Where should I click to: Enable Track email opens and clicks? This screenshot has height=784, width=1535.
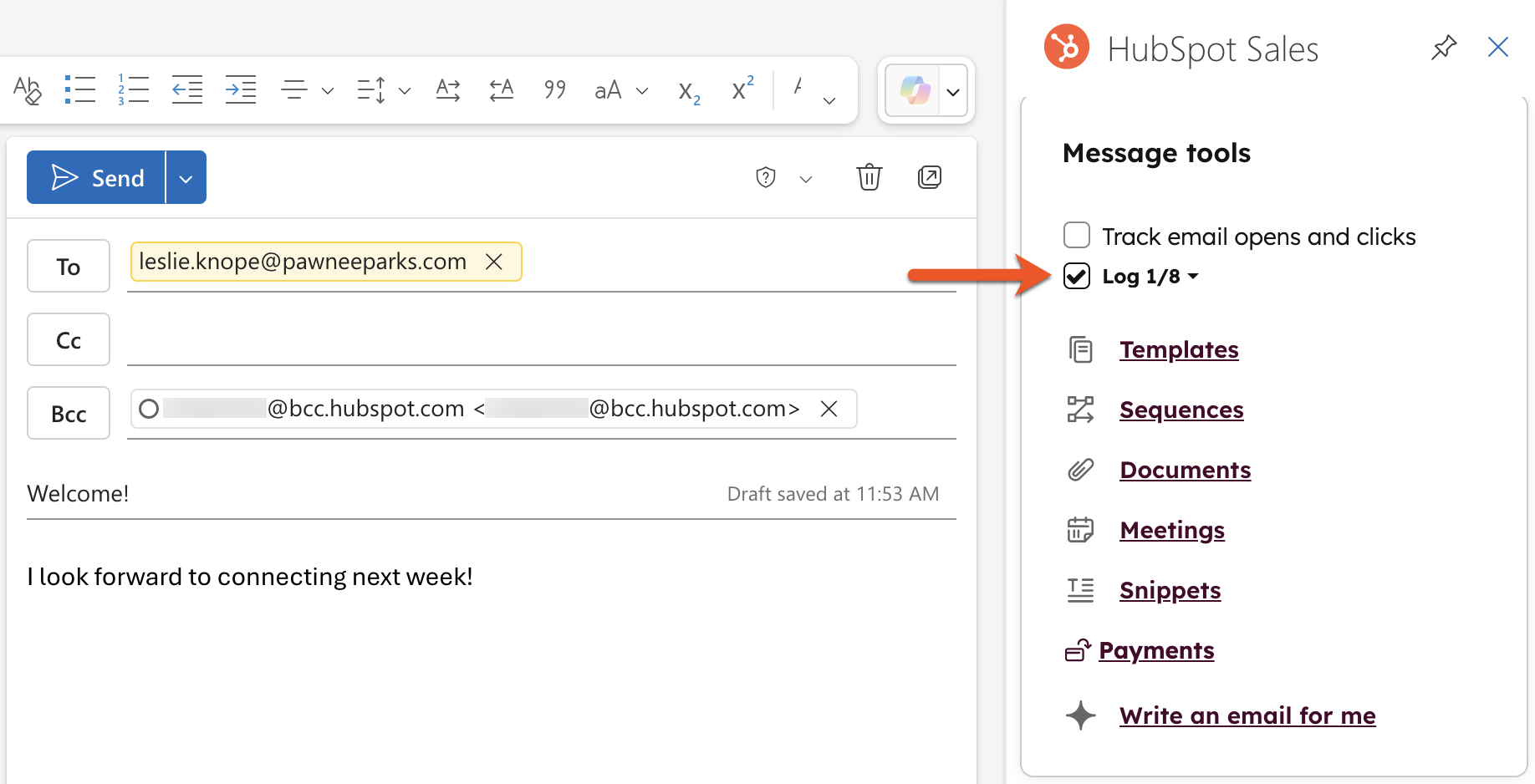tap(1077, 236)
